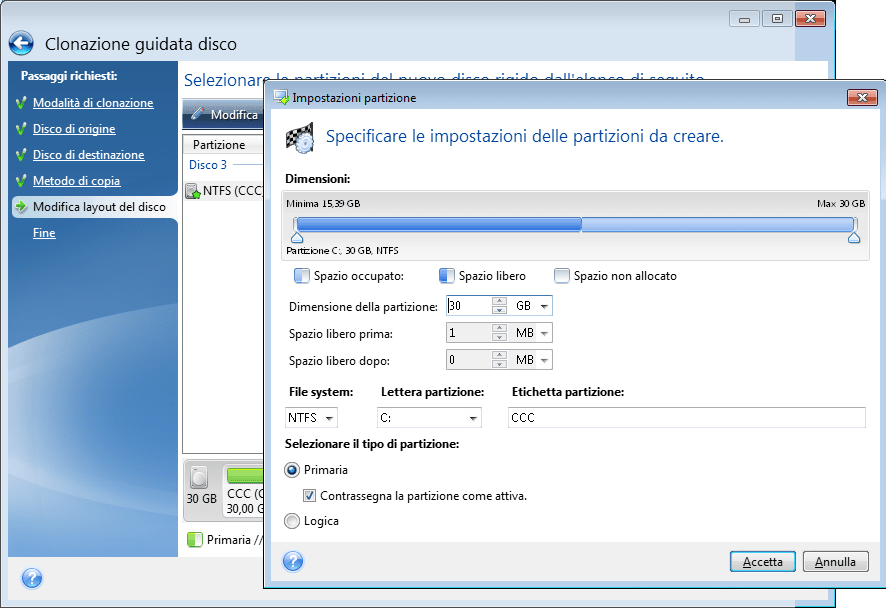Click the Impostazioni partizione title bar icon
This screenshot has height=608, width=886.
click(281, 98)
